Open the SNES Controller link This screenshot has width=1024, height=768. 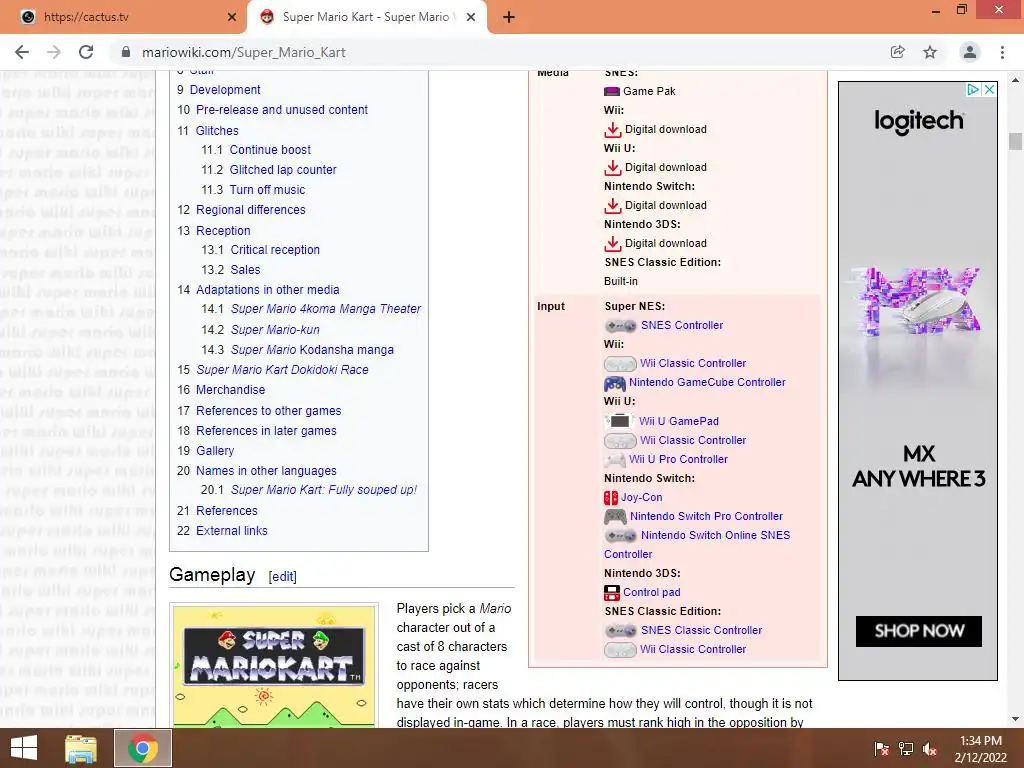click(x=682, y=325)
